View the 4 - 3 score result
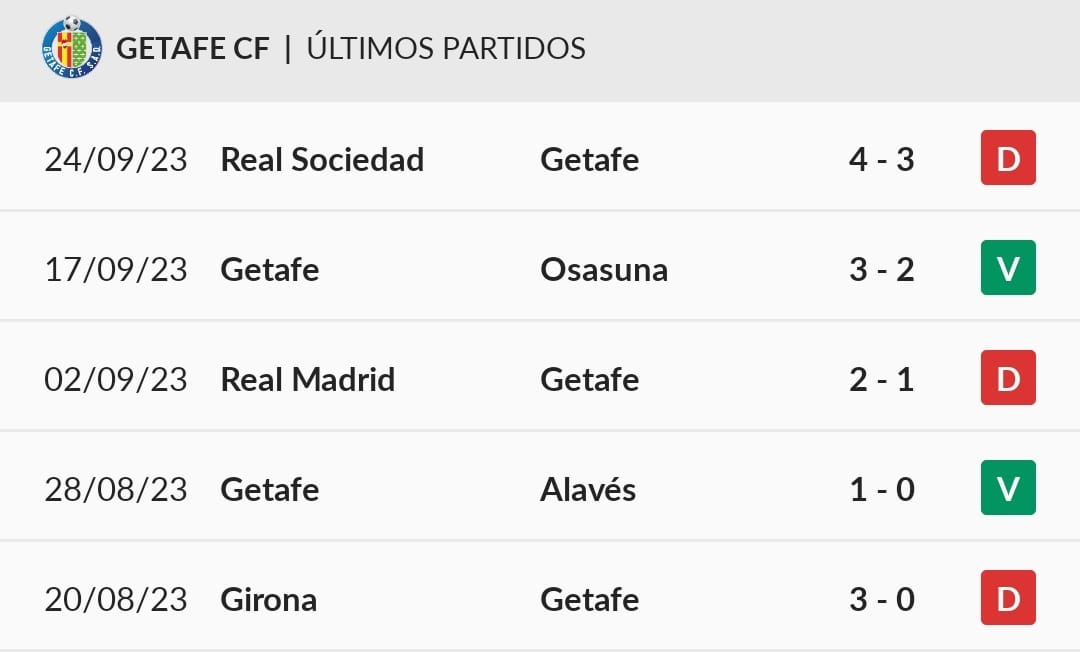This screenshot has width=1080, height=652. pos(882,159)
